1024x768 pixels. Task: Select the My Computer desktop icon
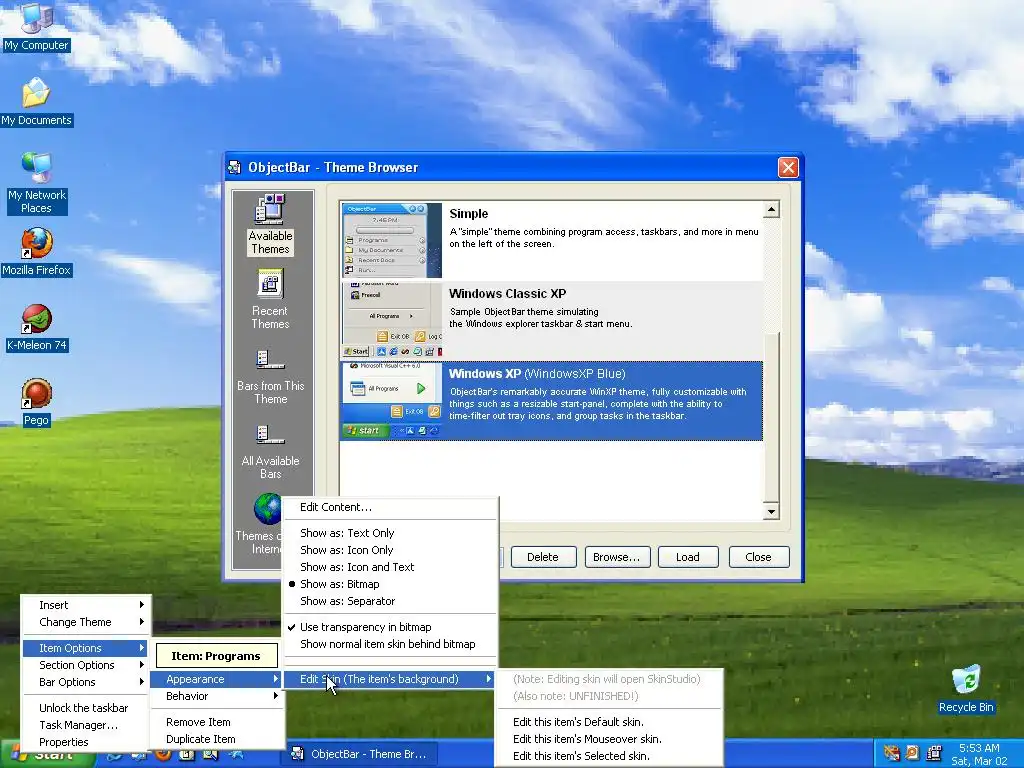pos(36,26)
